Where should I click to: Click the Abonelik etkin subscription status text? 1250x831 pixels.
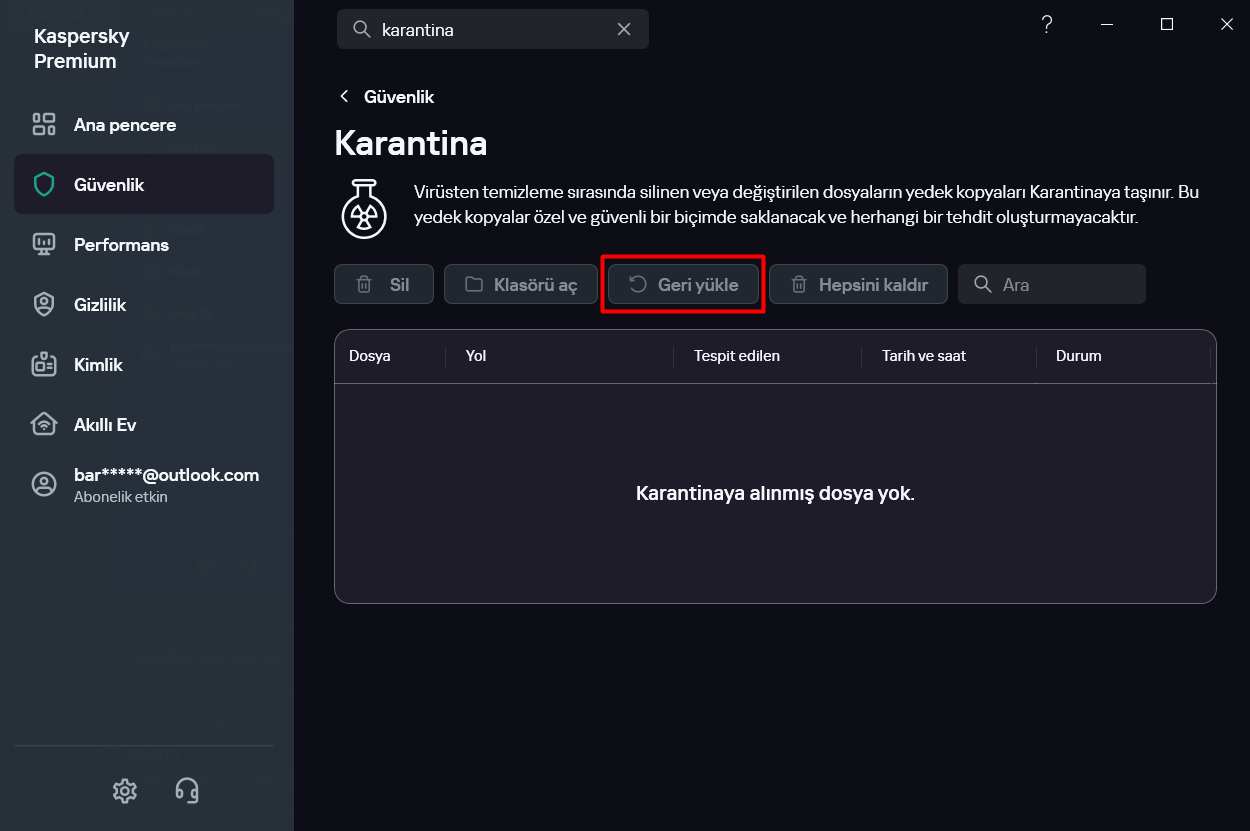point(121,497)
